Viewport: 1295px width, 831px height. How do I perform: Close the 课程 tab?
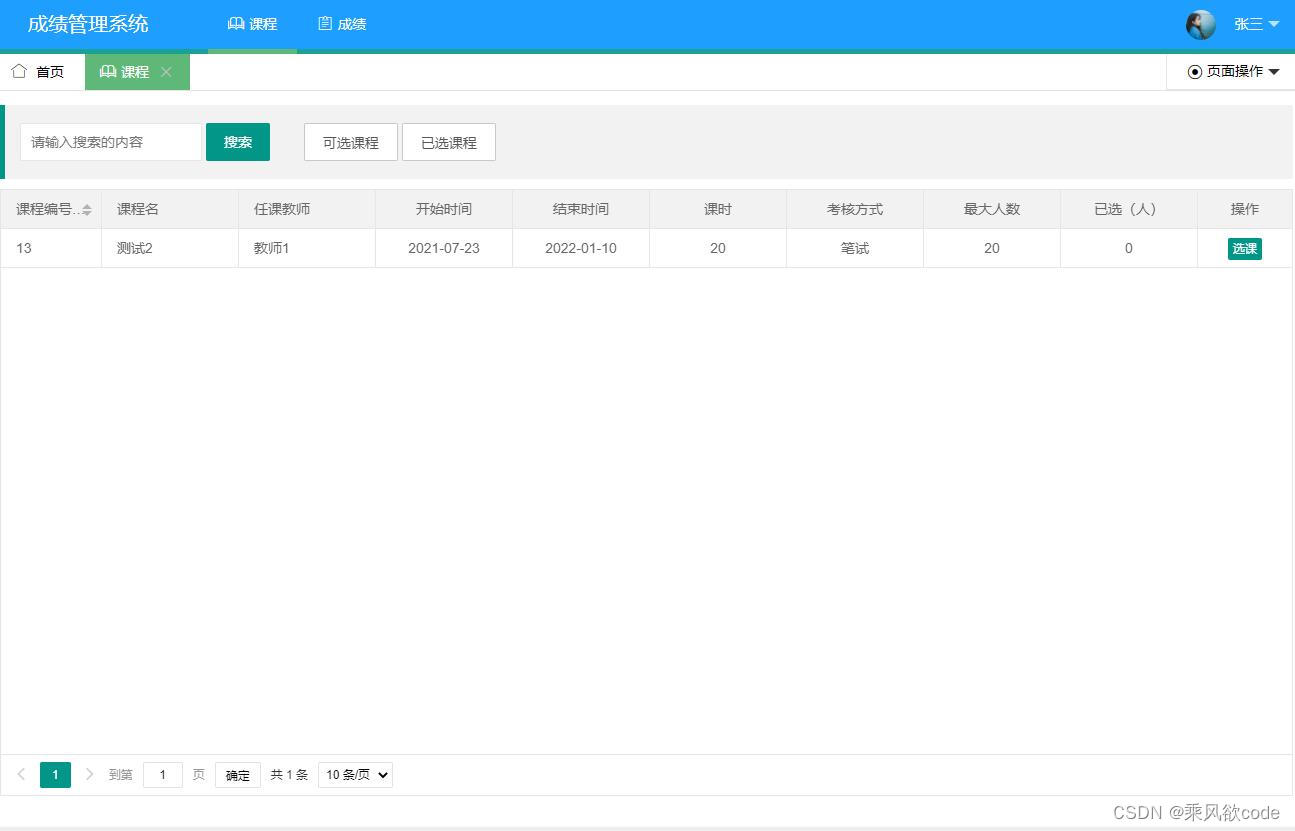point(166,71)
